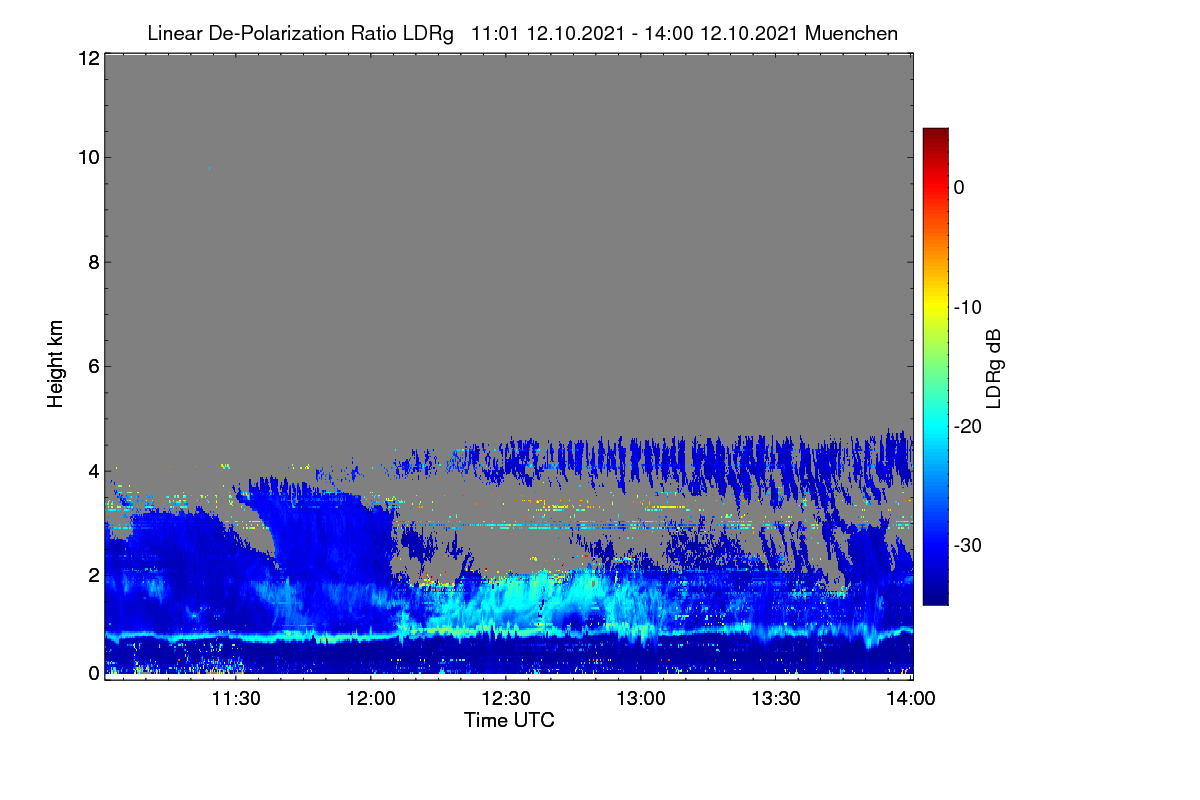Click the chart title containing 'Linear De-Polarization Ratio LDRg'
This screenshot has width=1200, height=800.
tap(522, 33)
